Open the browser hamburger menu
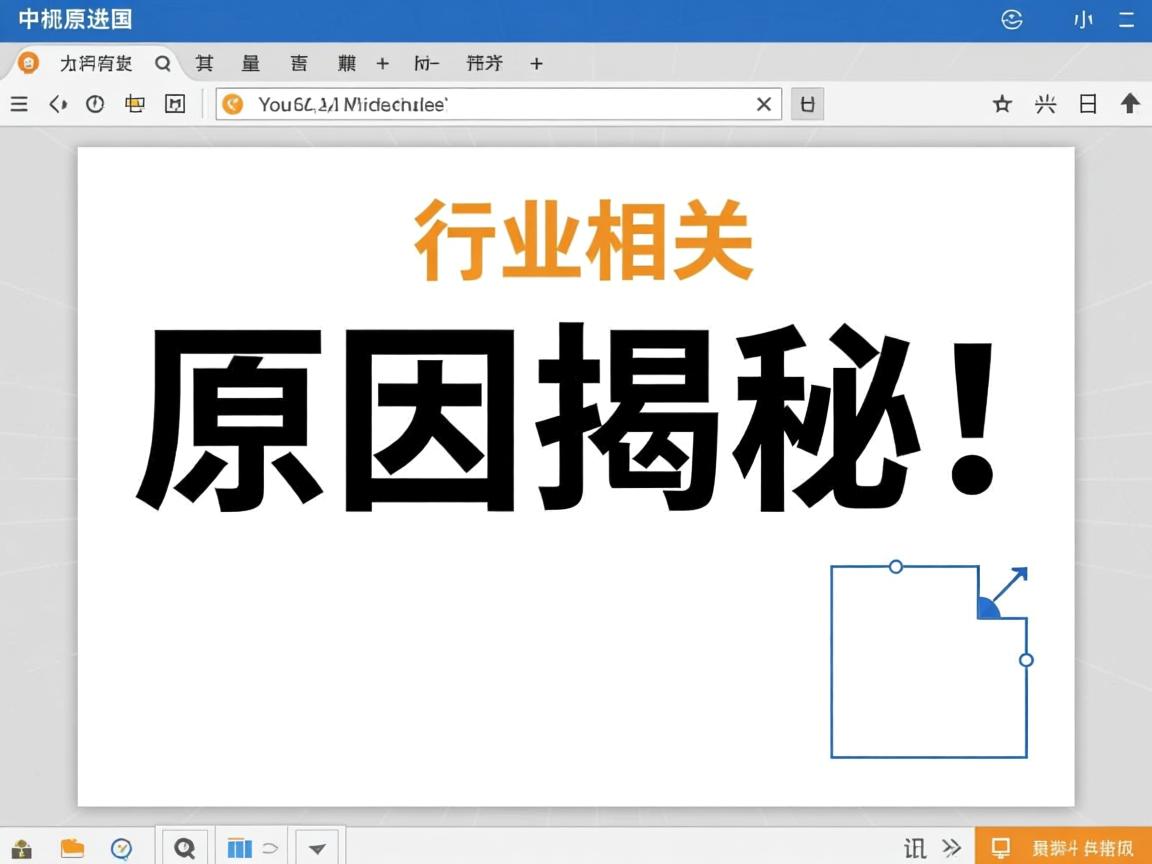This screenshot has width=1152, height=864. click(x=18, y=103)
